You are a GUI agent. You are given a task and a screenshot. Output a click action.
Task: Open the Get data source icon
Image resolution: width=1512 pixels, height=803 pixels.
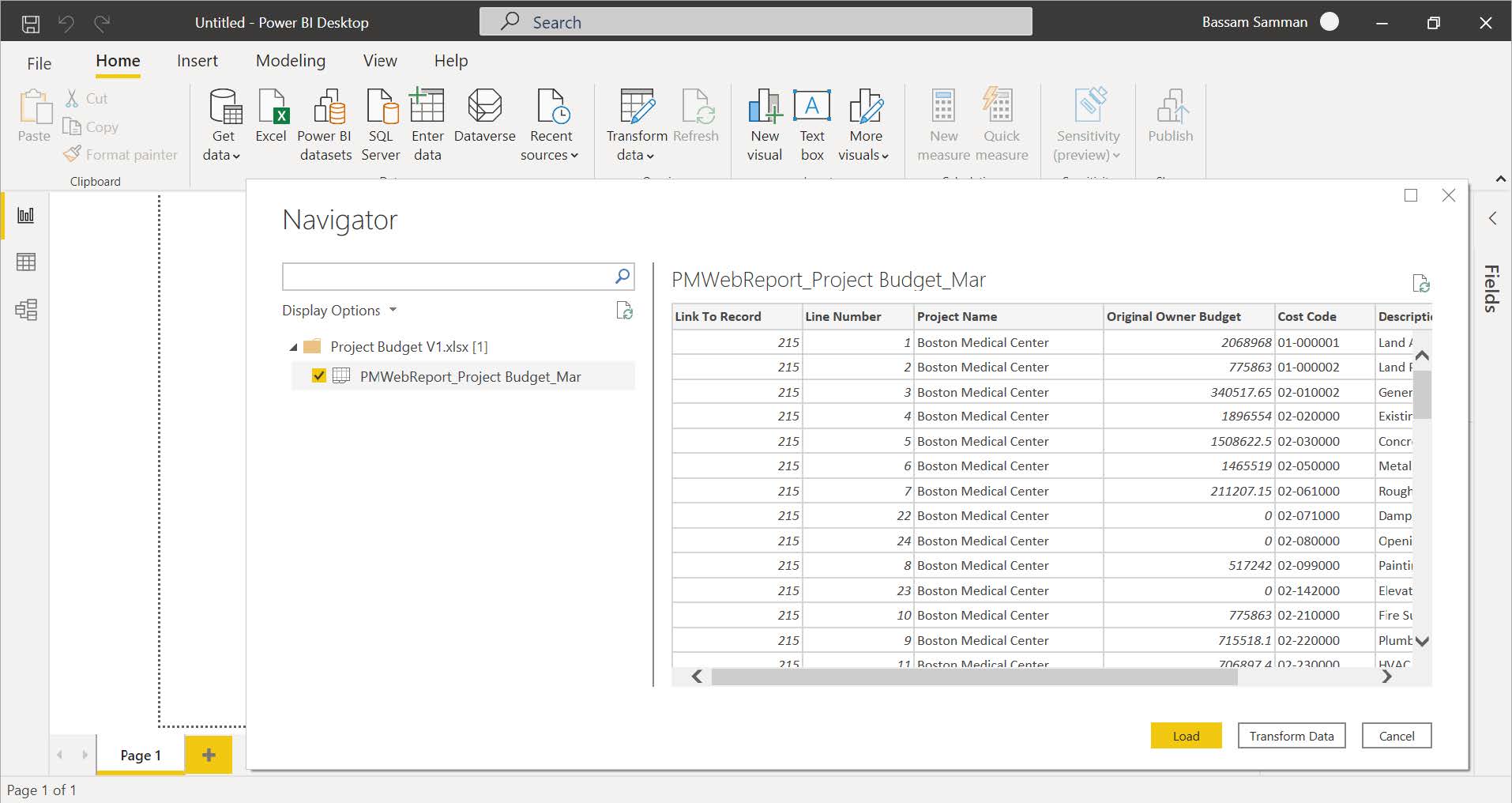point(225,107)
